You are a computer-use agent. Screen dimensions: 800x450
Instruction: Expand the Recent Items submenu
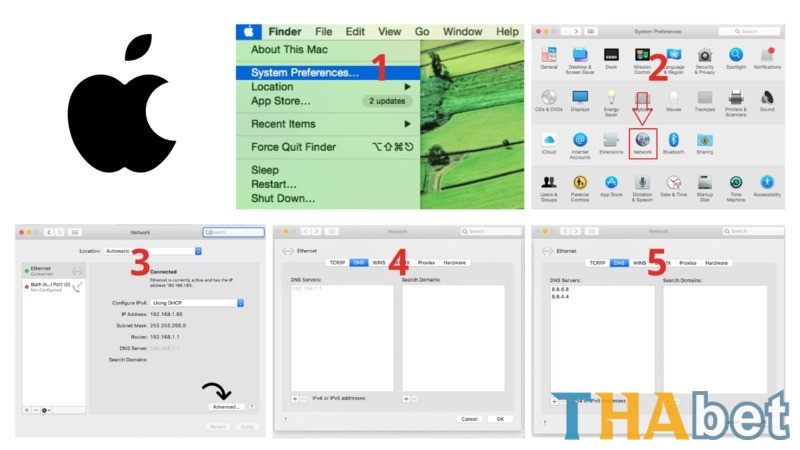328,124
